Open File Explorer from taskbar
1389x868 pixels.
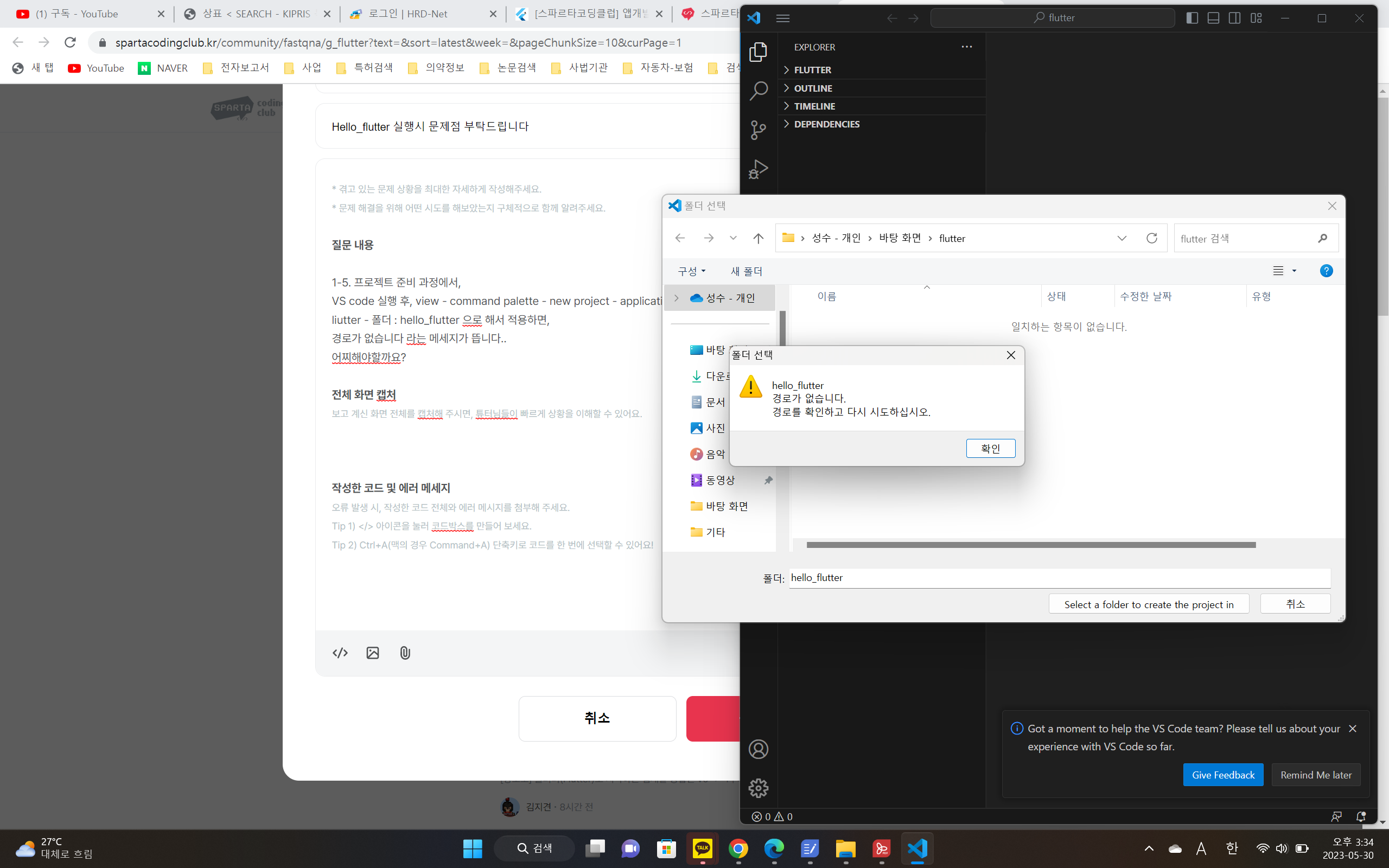(846, 848)
